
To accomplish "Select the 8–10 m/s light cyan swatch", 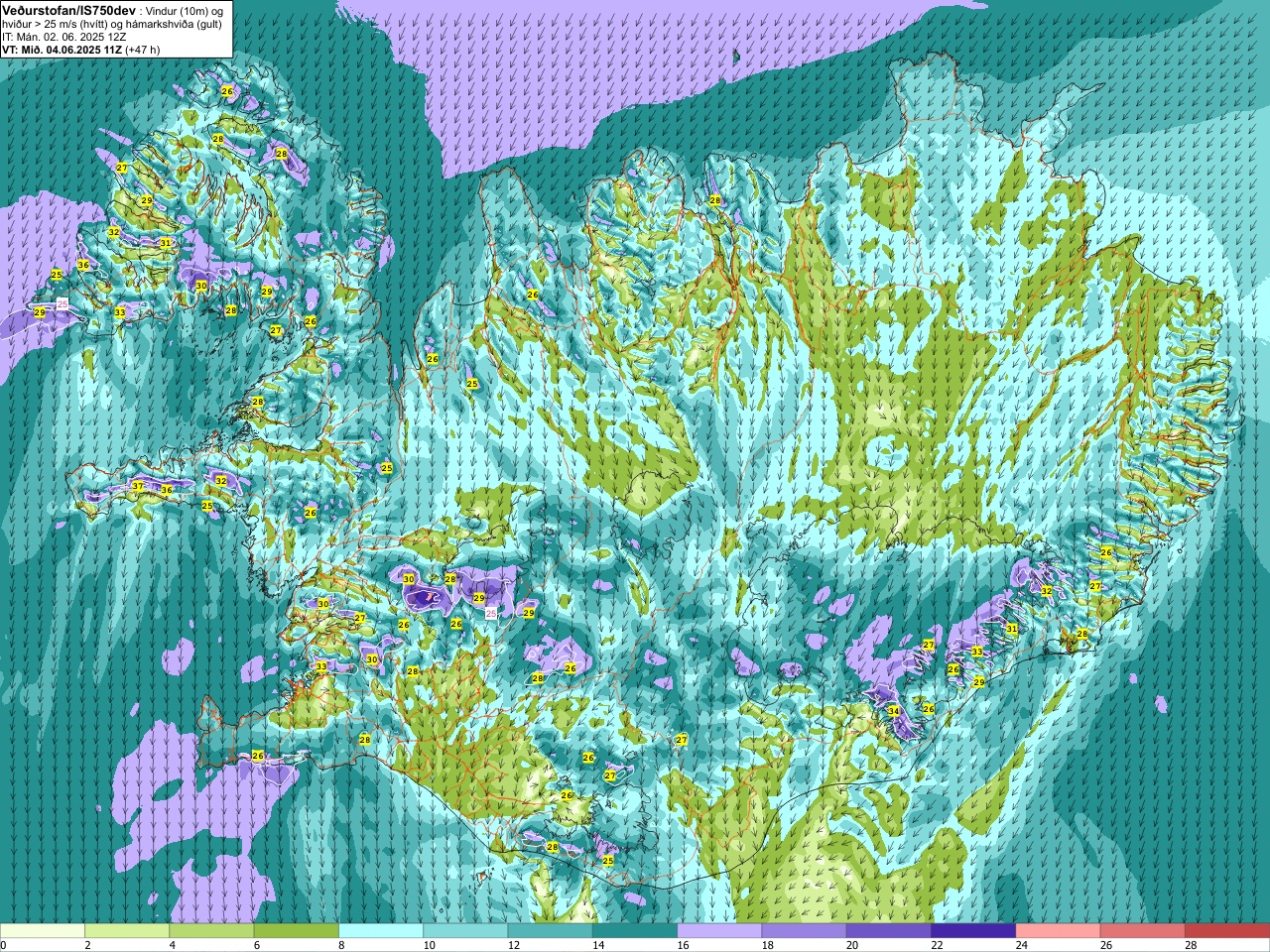I will pyautogui.click(x=381, y=931).
